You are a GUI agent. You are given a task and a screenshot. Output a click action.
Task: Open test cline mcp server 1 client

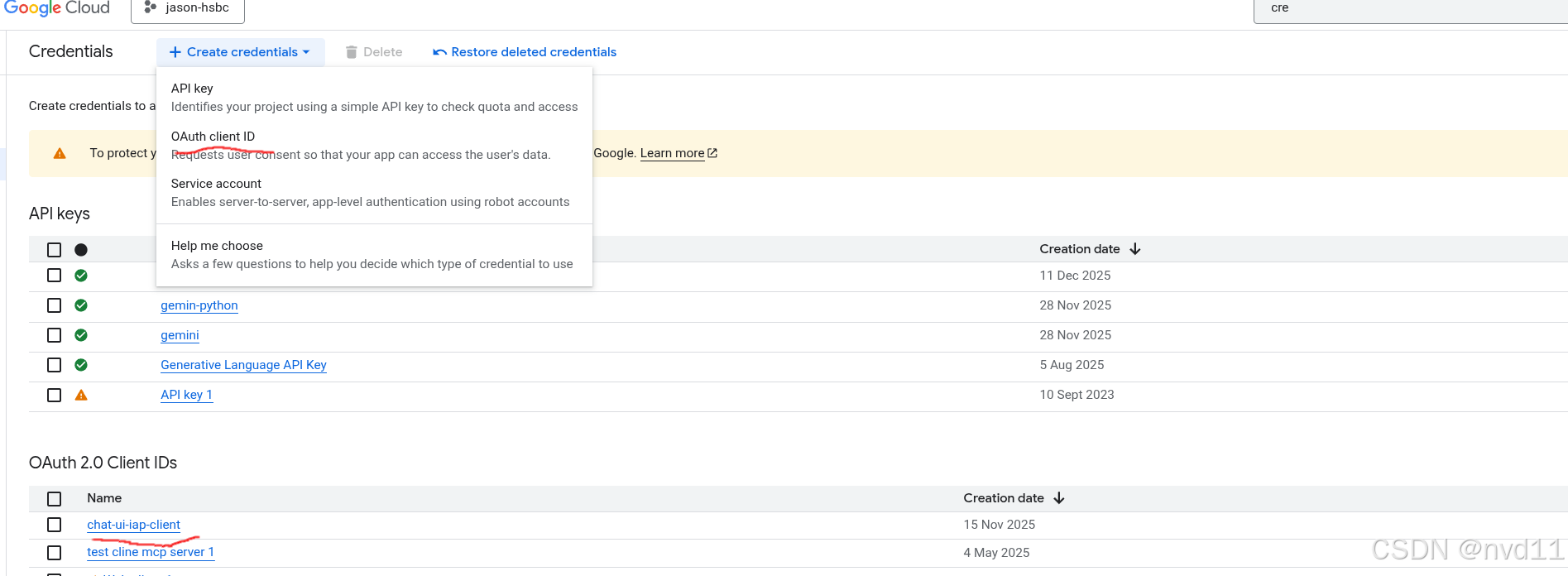151,552
